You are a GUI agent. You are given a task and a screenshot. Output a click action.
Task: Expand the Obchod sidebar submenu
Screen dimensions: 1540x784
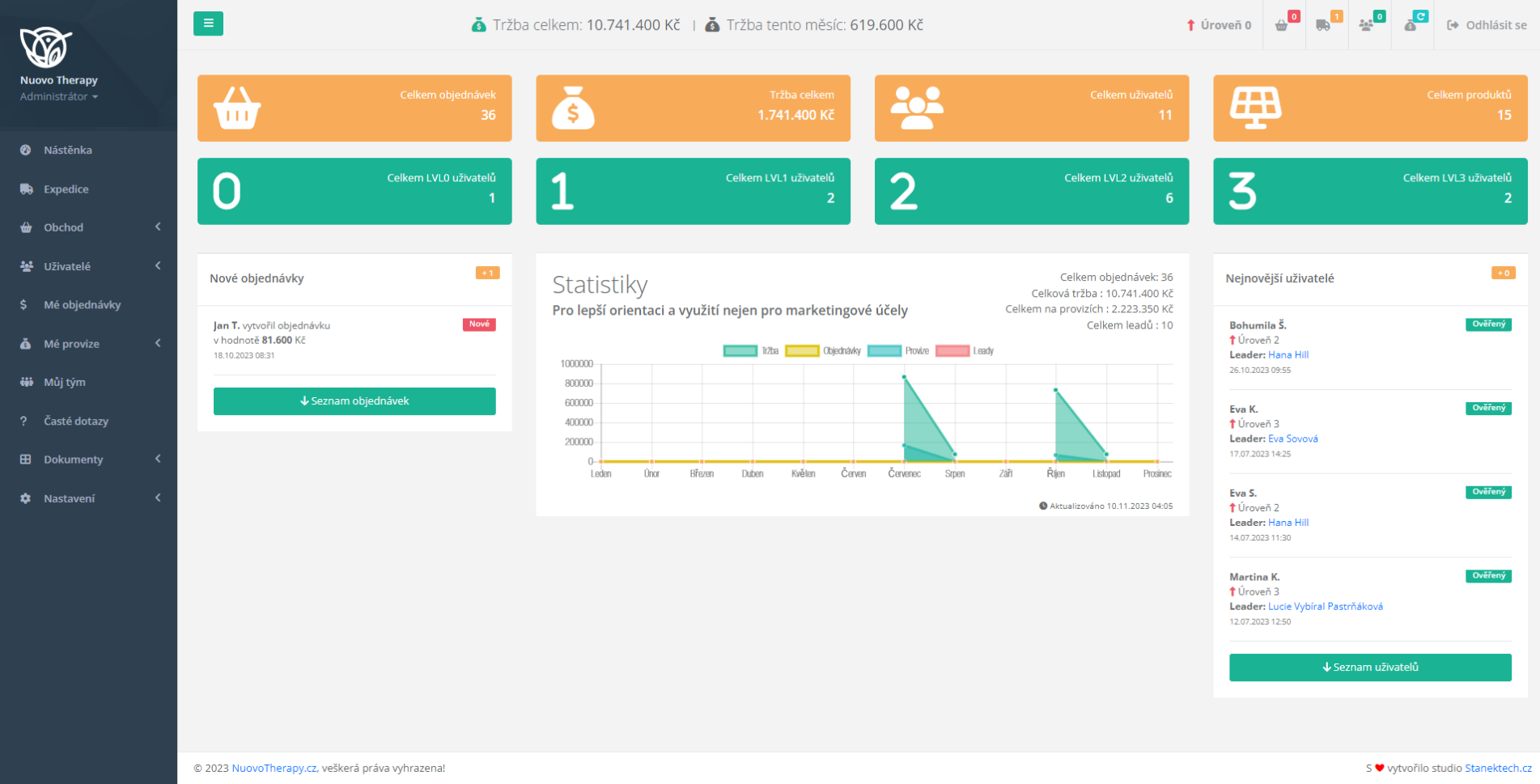pos(89,227)
